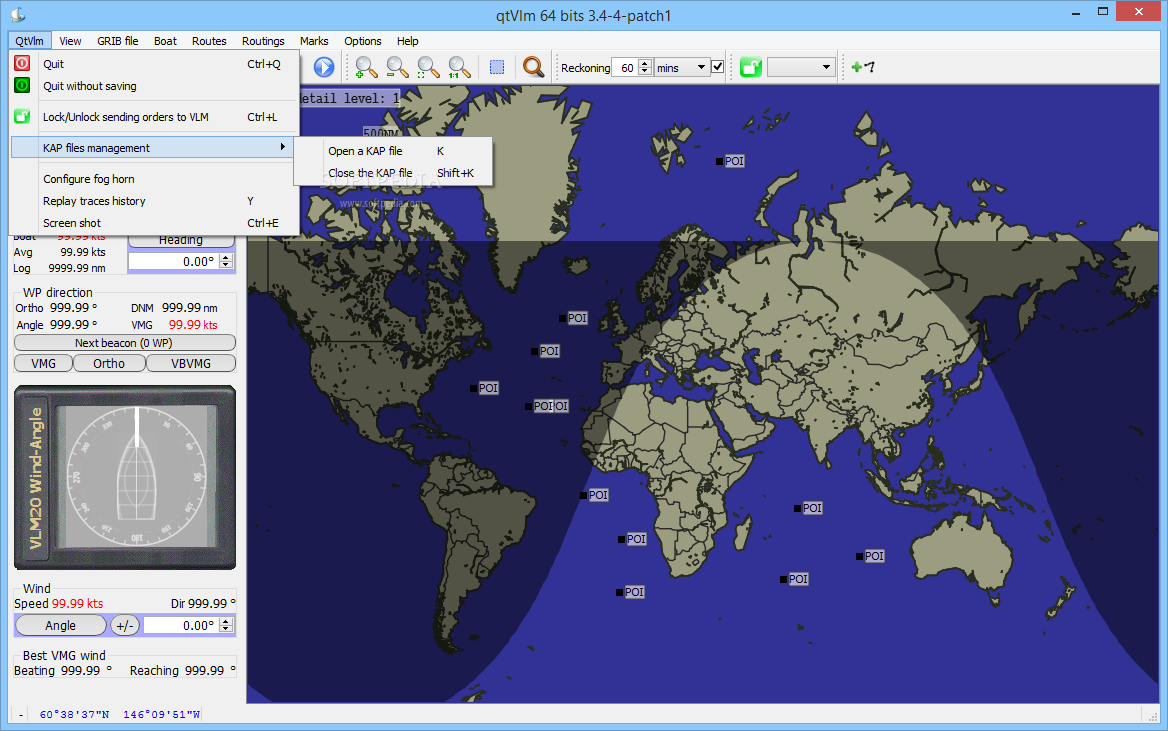Click the longitude 146°09'51"W in status bar

point(162,715)
